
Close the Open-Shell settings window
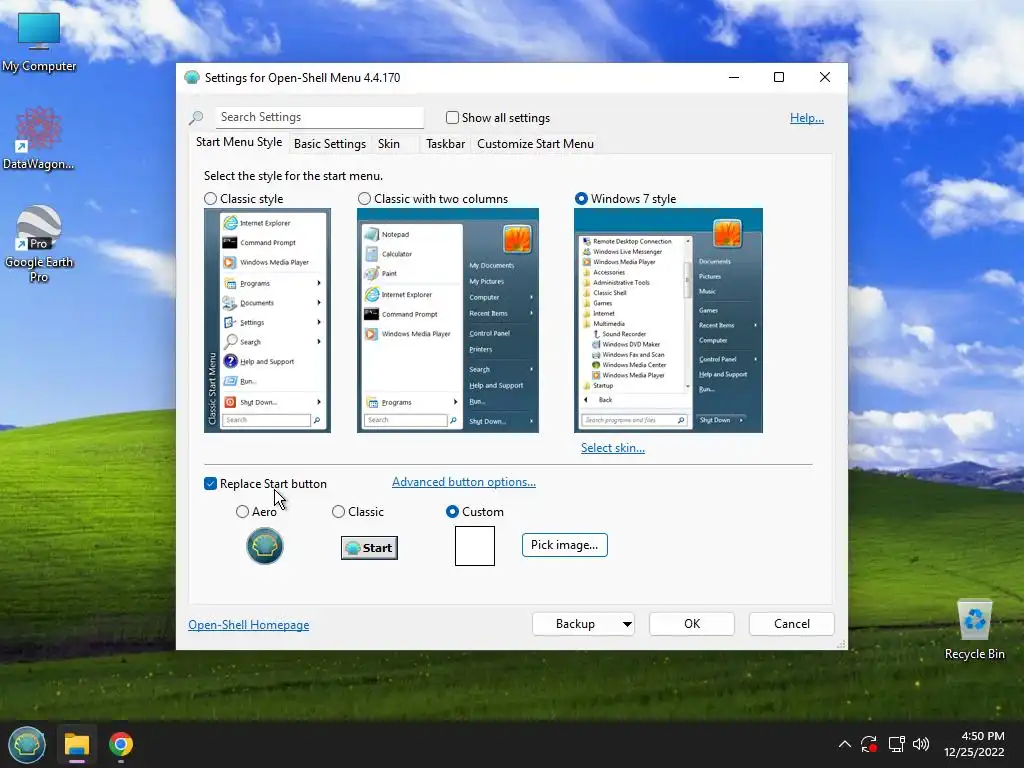click(x=825, y=78)
